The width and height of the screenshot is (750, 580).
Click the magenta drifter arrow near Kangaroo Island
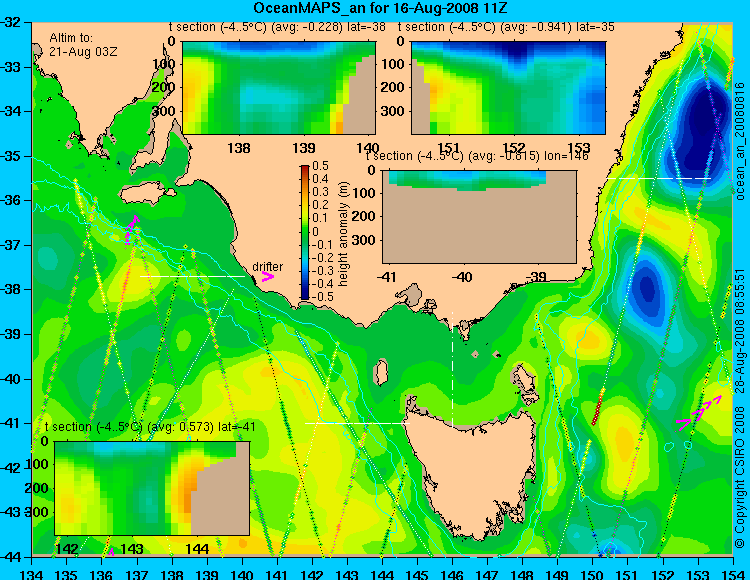tap(131, 230)
